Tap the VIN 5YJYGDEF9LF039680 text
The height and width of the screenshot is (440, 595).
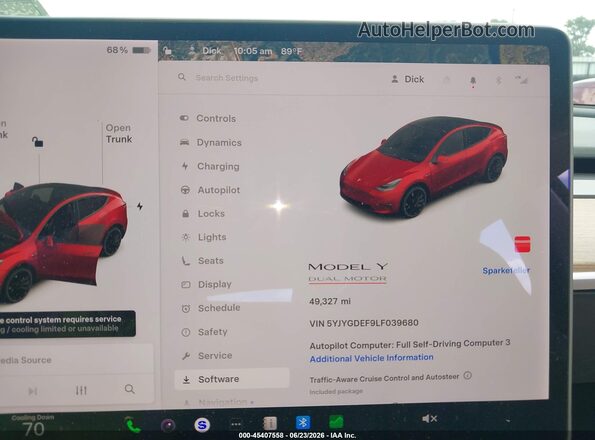coord(364,323)
